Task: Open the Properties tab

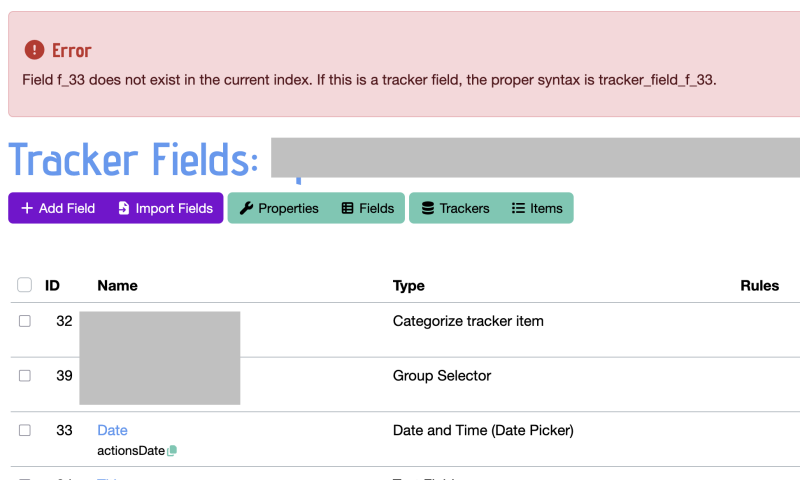Action: click(x=279, y=208)
